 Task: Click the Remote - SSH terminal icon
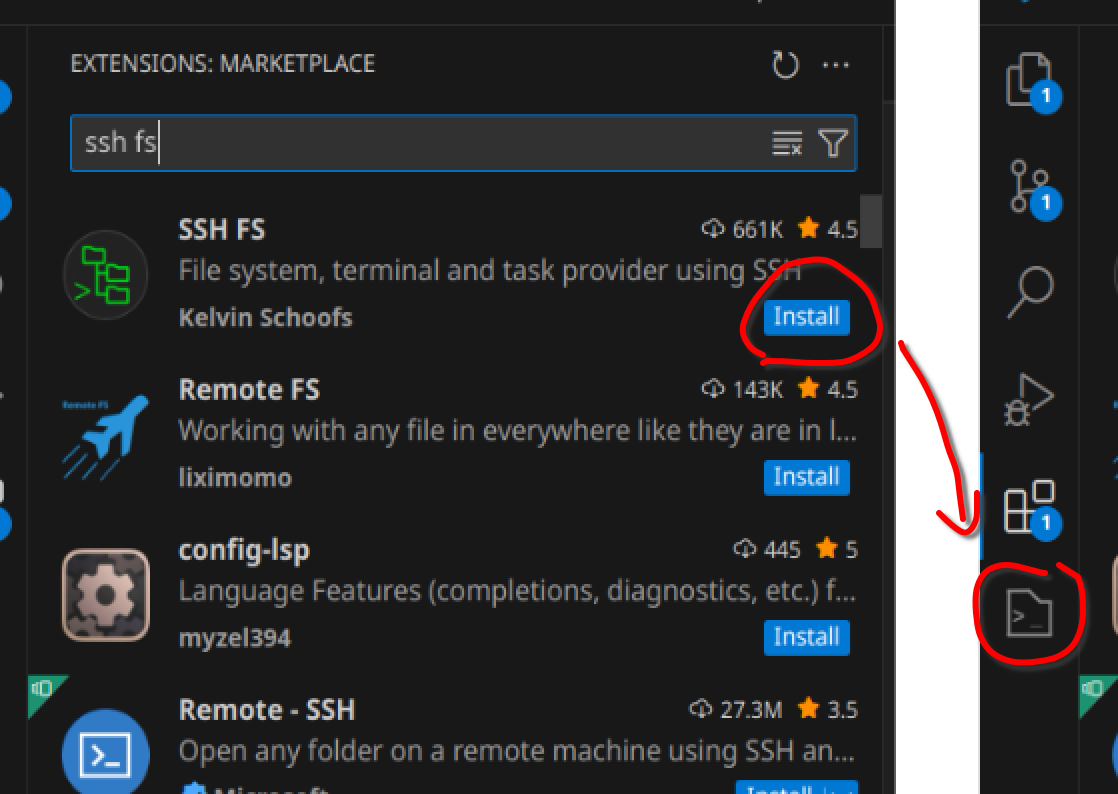(106, 752)
